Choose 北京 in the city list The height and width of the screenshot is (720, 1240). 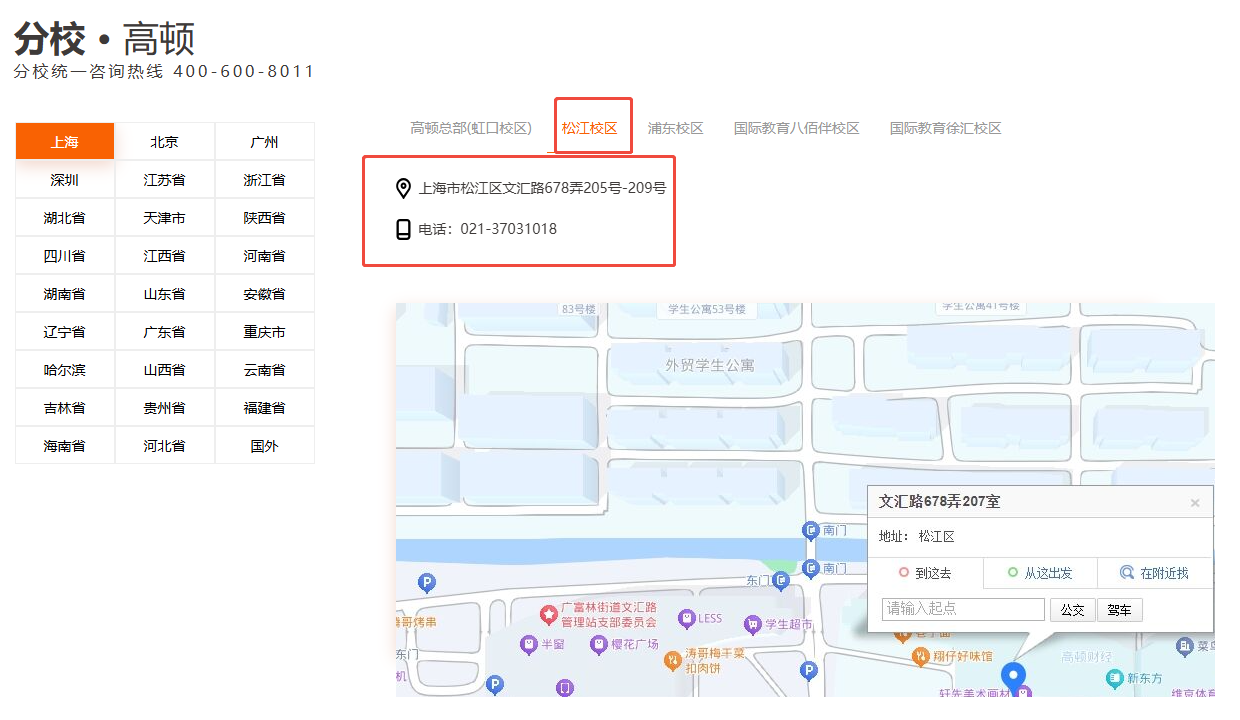pyautogui.click(x=165, y=142)
